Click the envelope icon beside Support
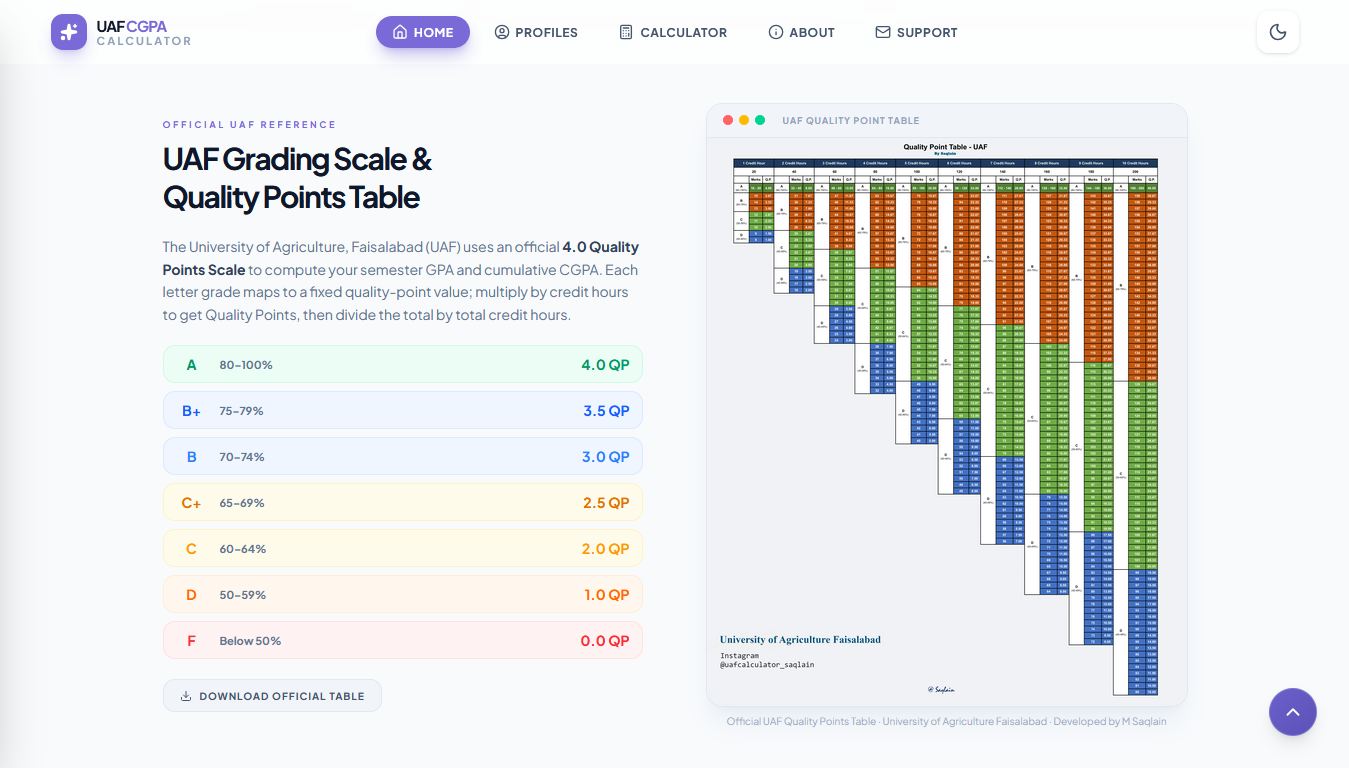The height and width of the screenshot is (768, 1349). [882, 32]
